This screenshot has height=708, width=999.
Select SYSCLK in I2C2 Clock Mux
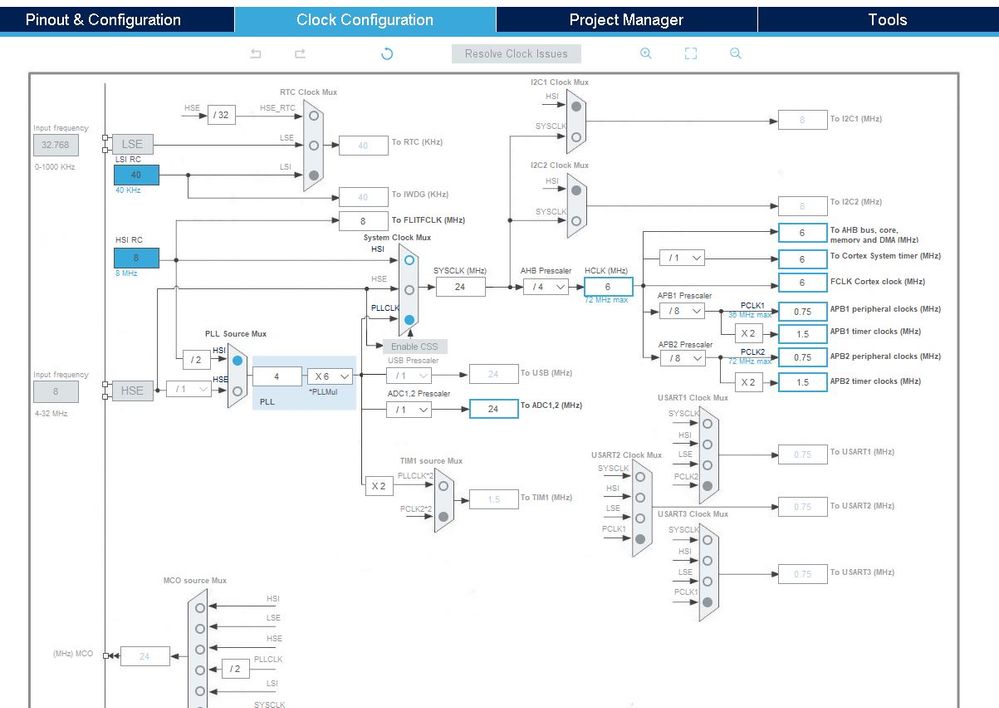577,221
